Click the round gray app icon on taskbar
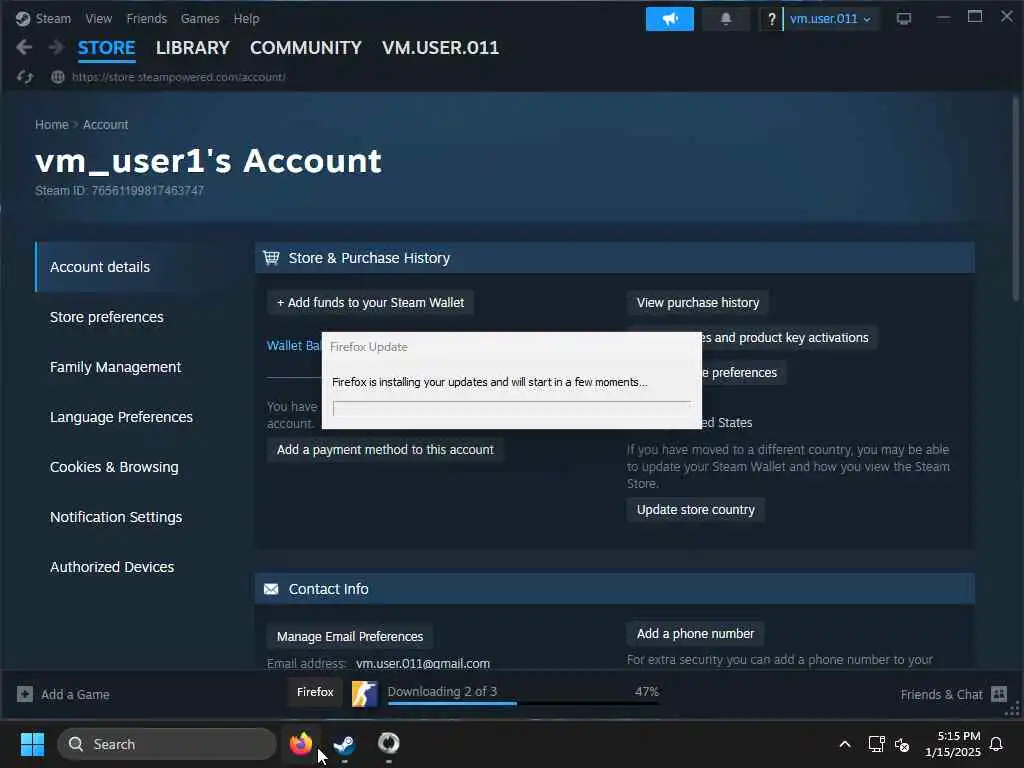The width and height of the screenshot is (1024, 768). [389, 743]
